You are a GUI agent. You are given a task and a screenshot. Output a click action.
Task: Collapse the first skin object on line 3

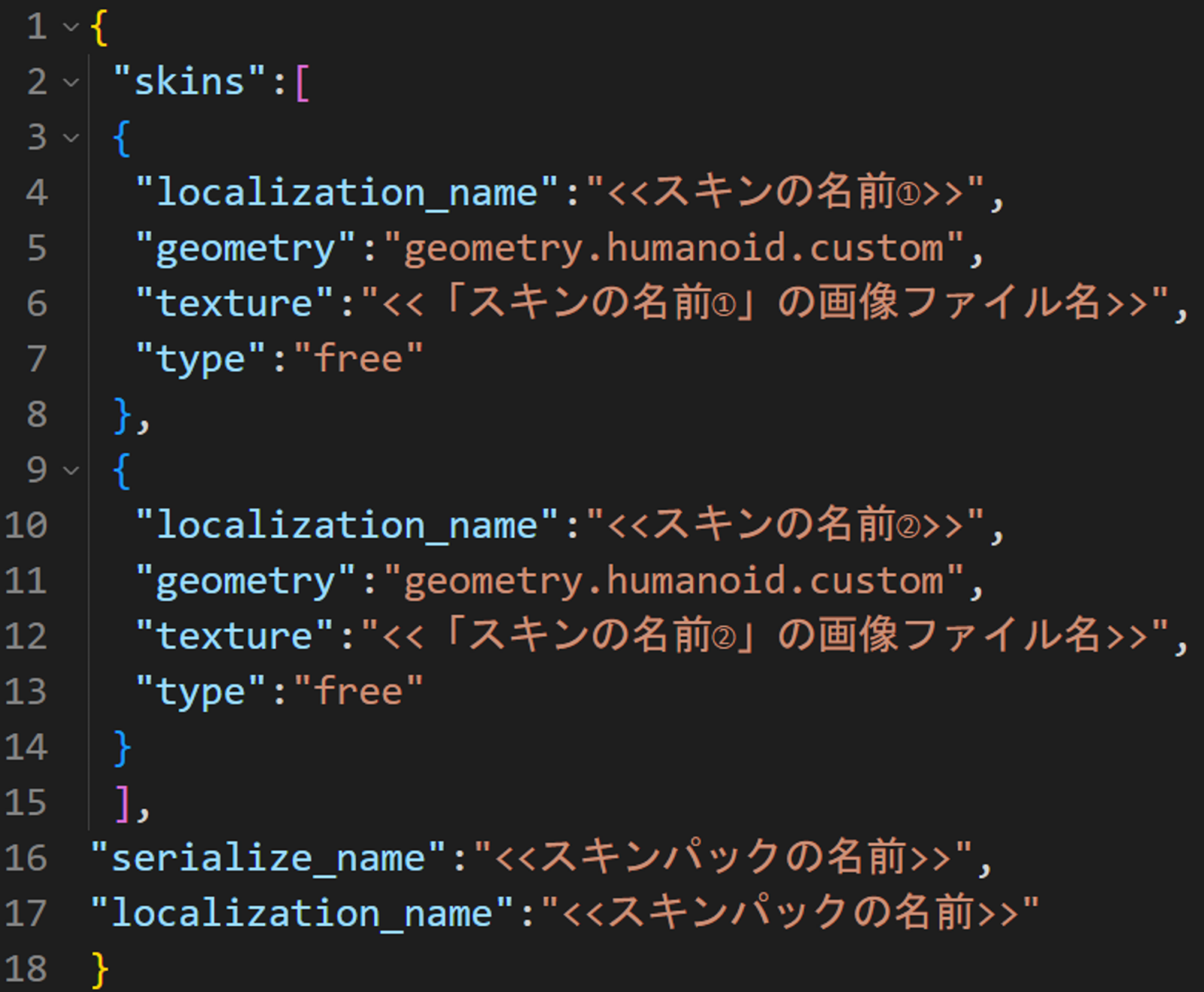[71, 138]
